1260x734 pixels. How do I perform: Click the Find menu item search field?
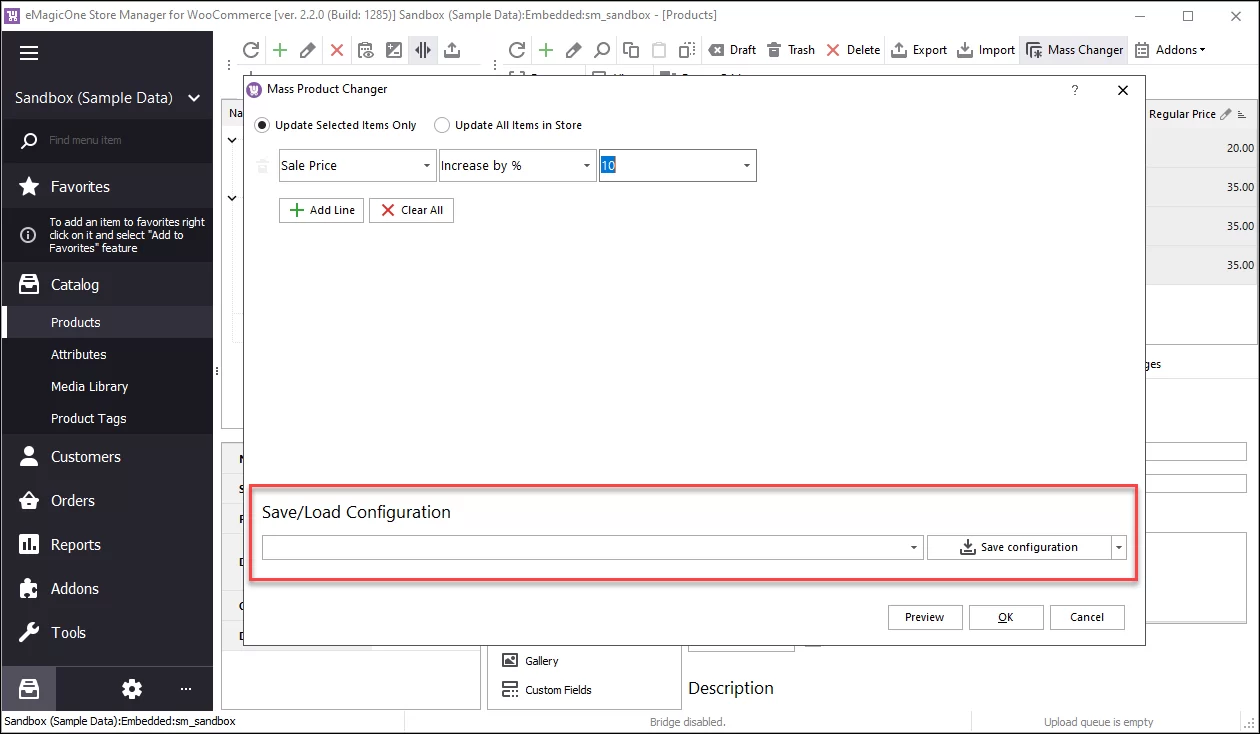coord(120,140)
